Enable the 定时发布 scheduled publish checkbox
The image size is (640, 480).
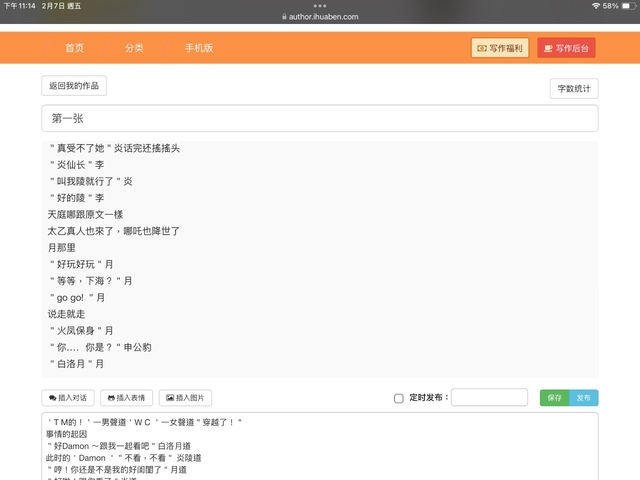pos(399,398)
